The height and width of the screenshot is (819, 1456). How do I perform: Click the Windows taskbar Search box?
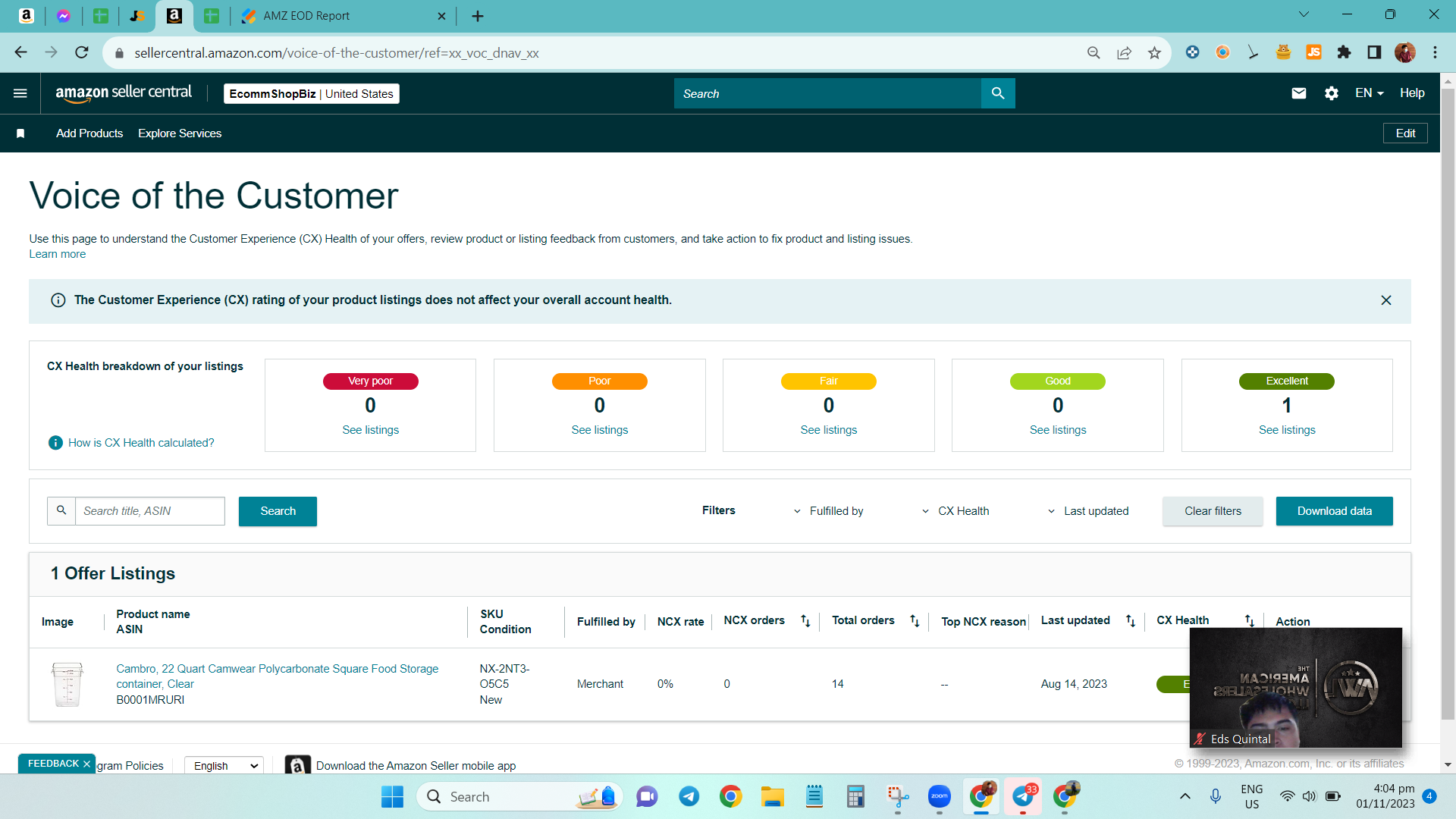[519, 797]
